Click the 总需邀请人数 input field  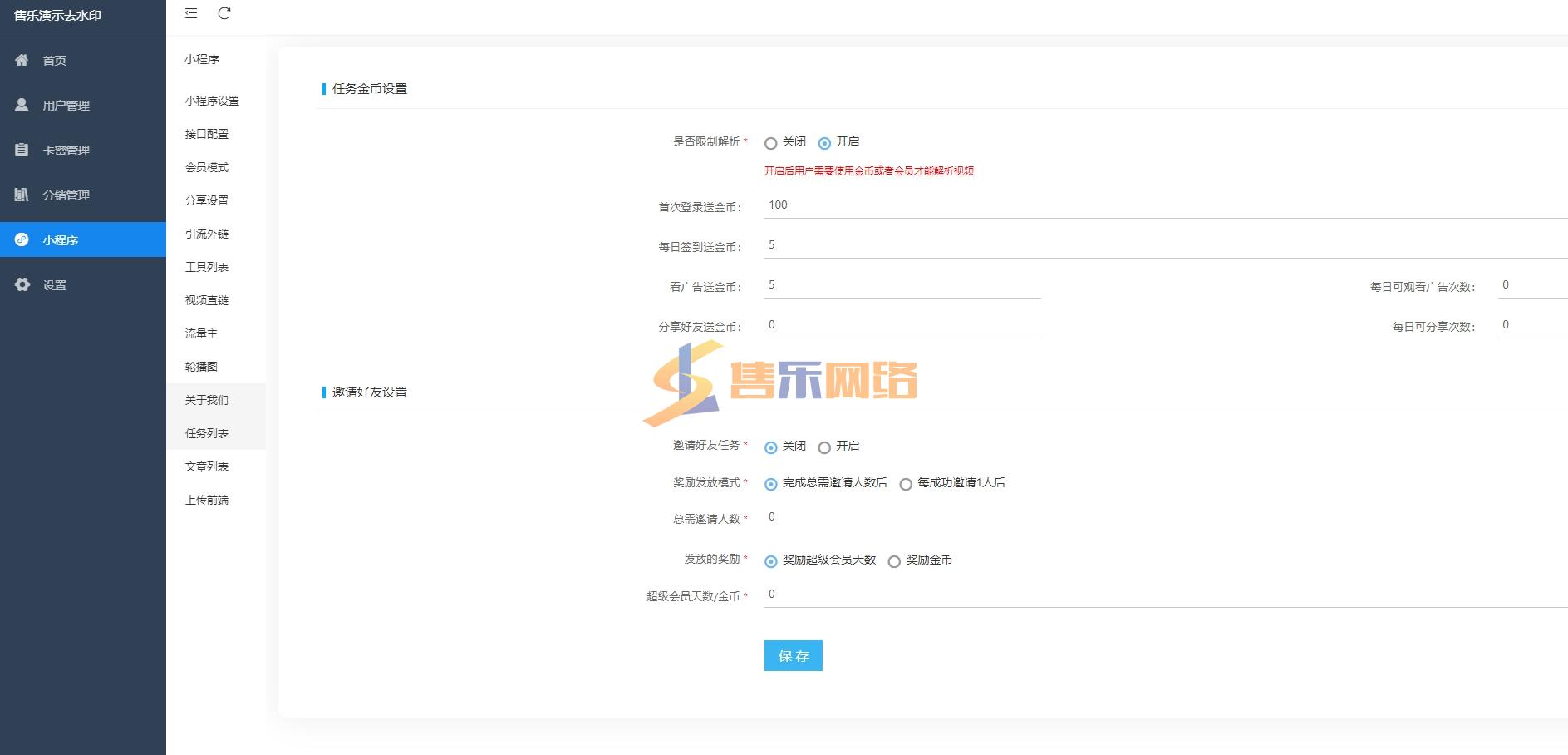pyautogui.click(x=1163, y=517)
